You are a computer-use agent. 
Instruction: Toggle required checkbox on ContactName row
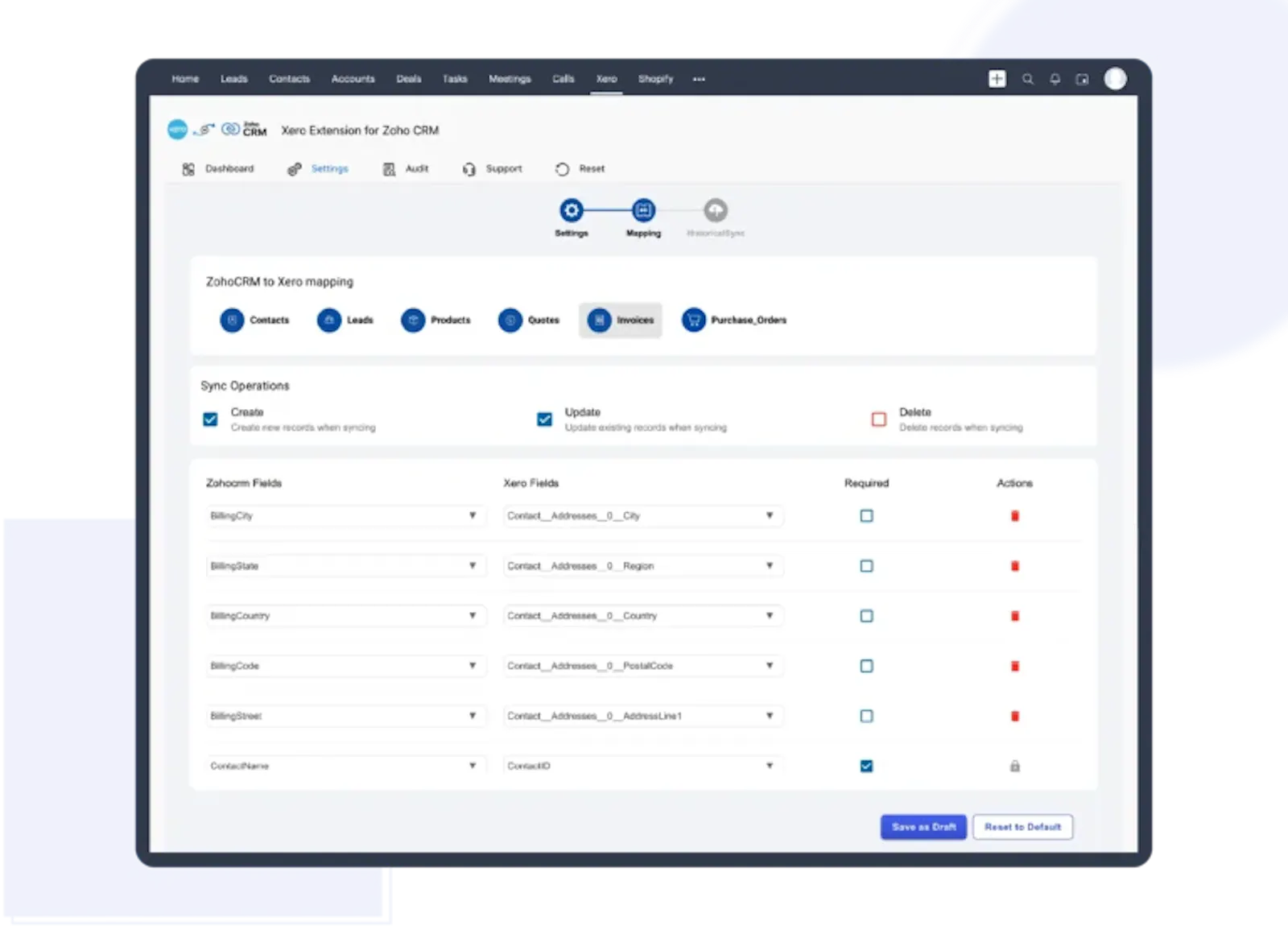click(866, 766)
